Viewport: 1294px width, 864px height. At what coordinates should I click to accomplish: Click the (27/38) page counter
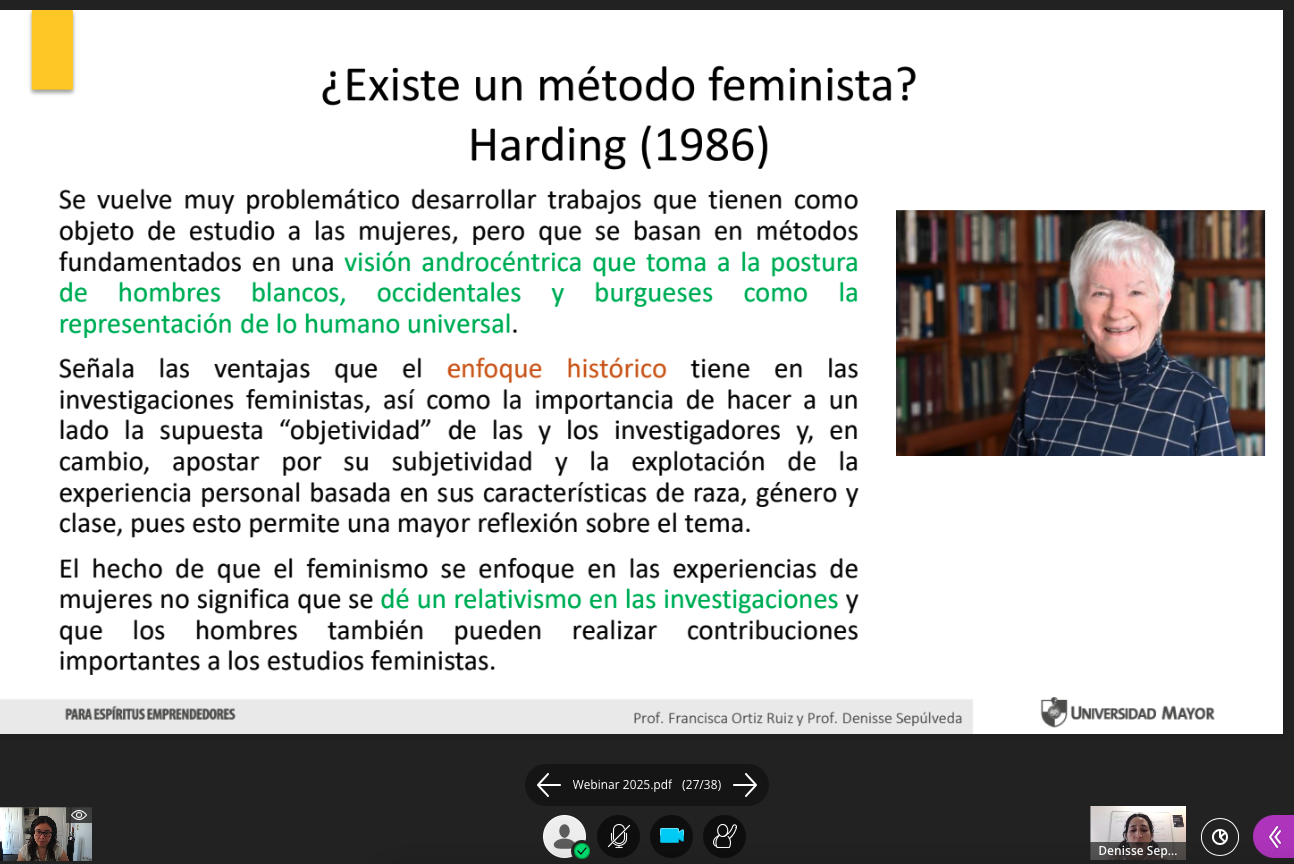tap(702, 785)
